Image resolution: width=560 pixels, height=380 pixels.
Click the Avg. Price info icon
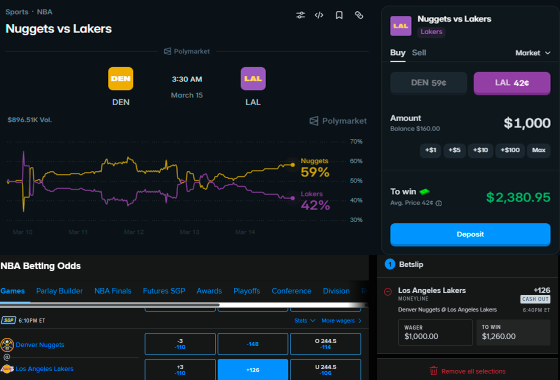pyautogui.click(x=439, y=203)
